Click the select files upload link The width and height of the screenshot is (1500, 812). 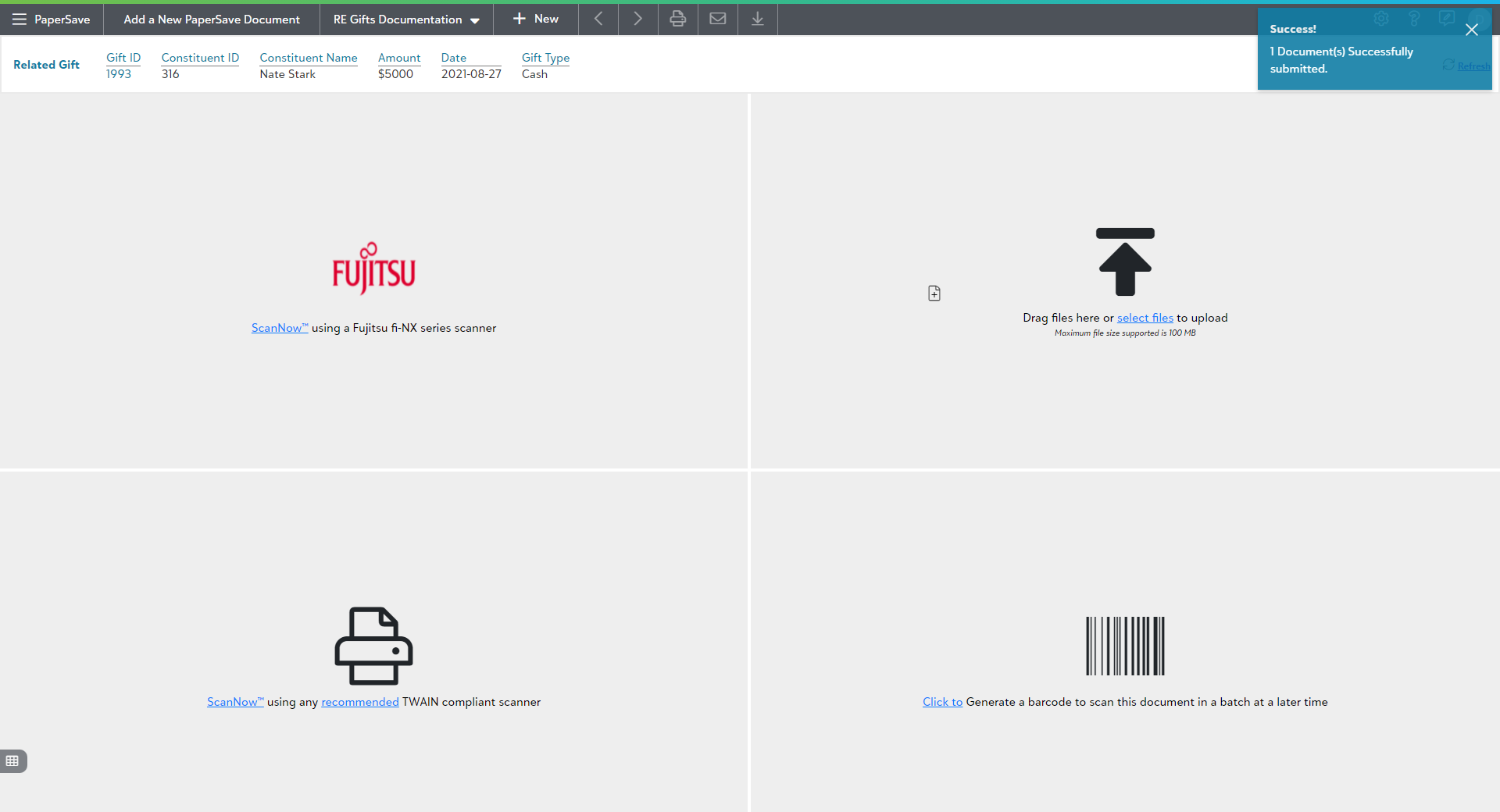[x=1145, y=318]
